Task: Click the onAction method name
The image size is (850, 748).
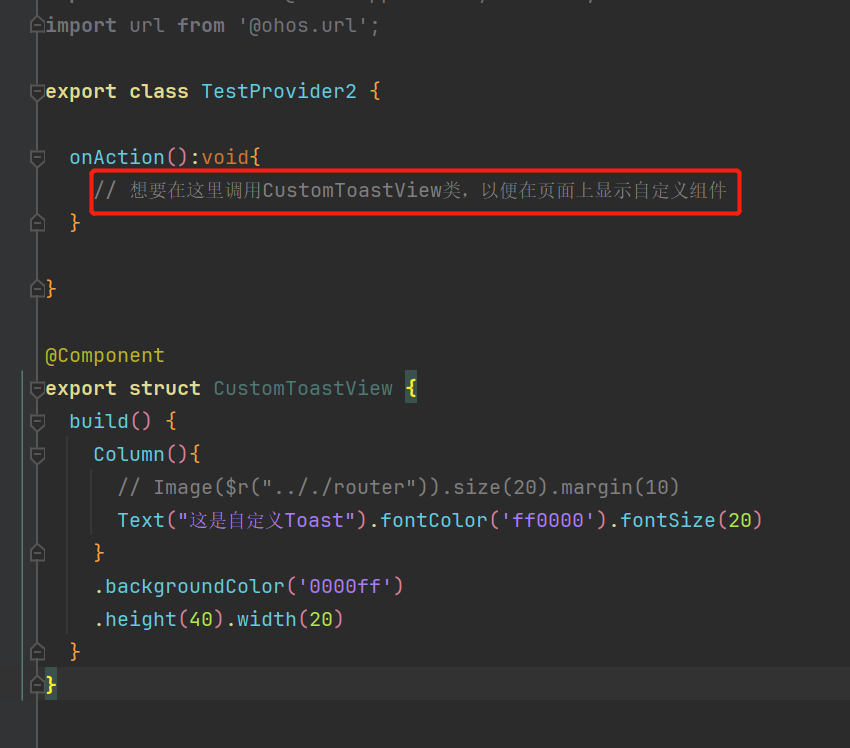Action: coord(116,157)
